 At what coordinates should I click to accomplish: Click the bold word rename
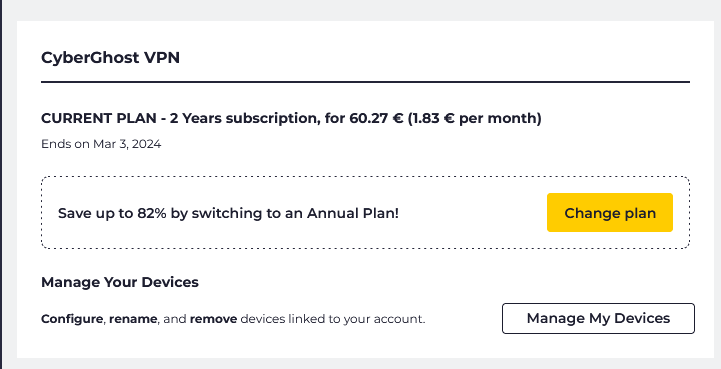pyautogui.click(x=133, y=319)
